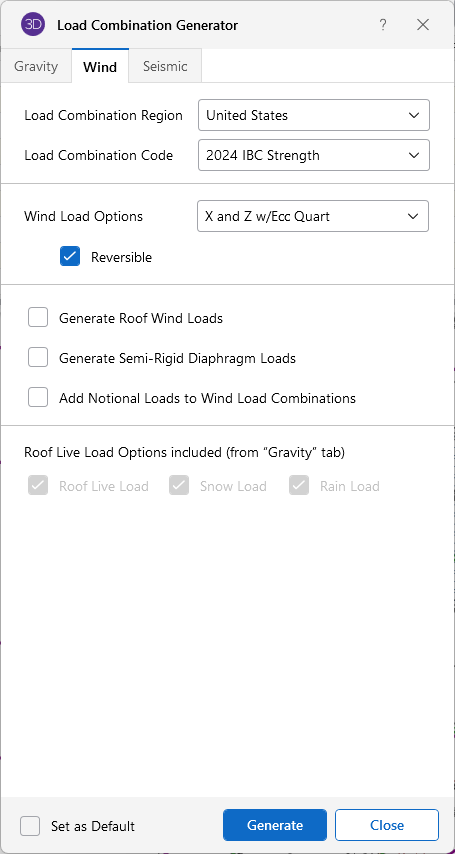The width and height of the screenshot is (455, 854).
Task: Click the disabled Roof Live Load checkbox
Action: tap(38, 485)
